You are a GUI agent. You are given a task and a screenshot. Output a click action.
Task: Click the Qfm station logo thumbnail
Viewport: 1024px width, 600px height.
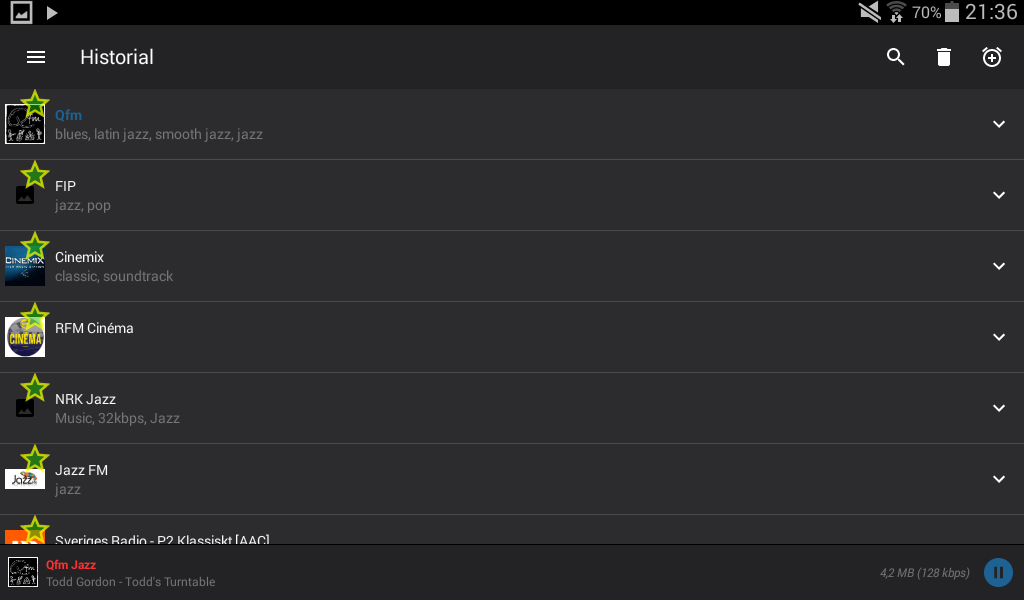point(24,124)
